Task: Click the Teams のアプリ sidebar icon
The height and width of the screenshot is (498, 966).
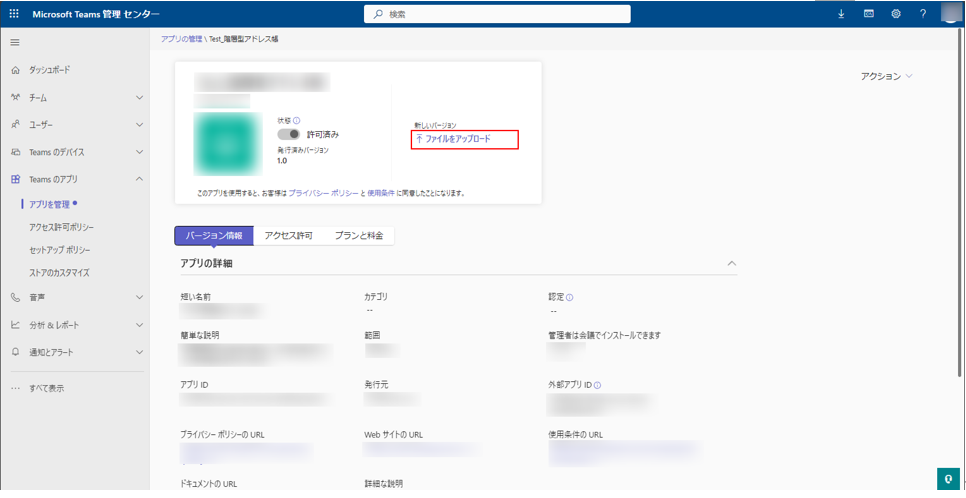Action: click(x=15, y=179)
